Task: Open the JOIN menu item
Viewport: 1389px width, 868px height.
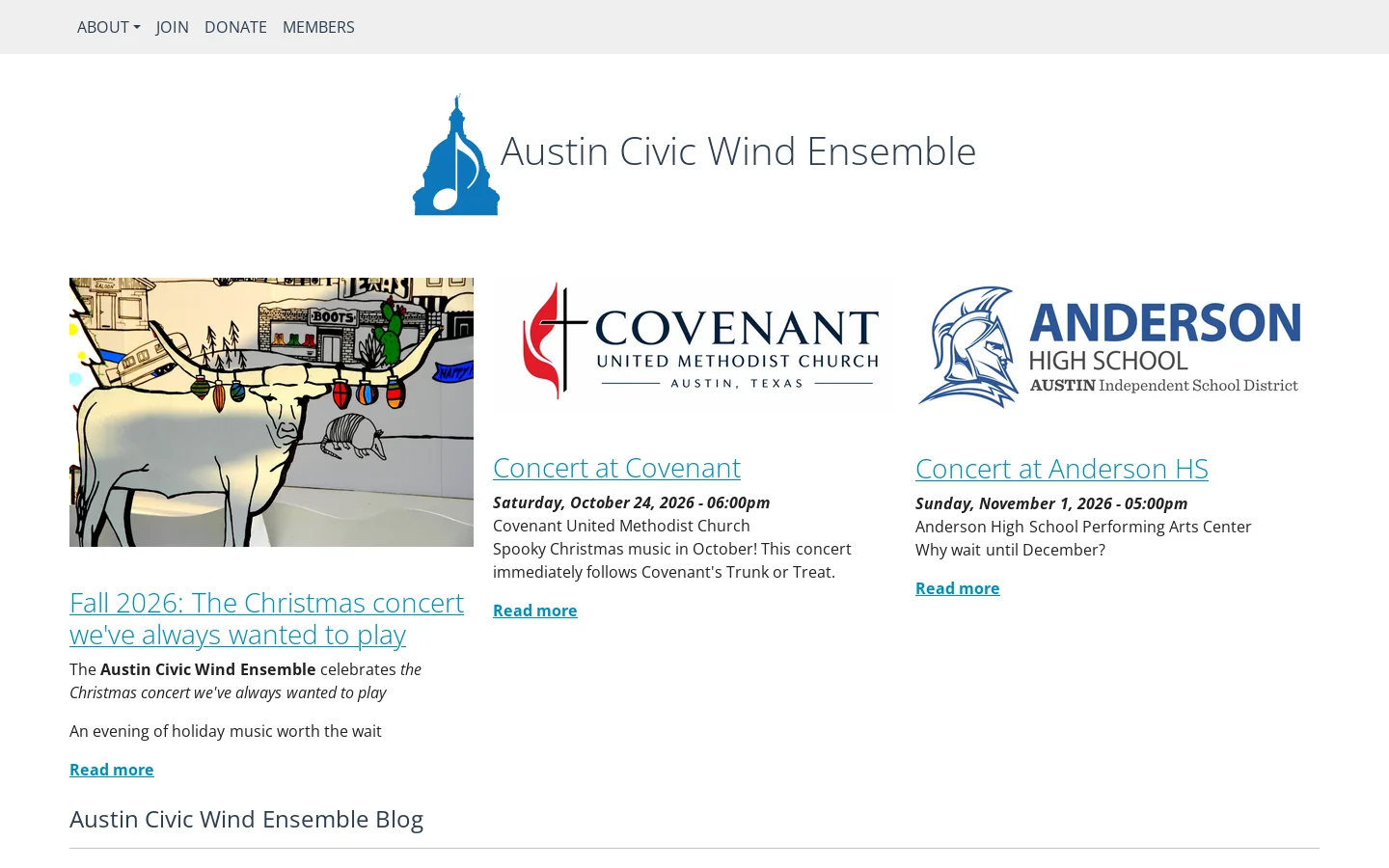Action: click(x=172, y=27)
